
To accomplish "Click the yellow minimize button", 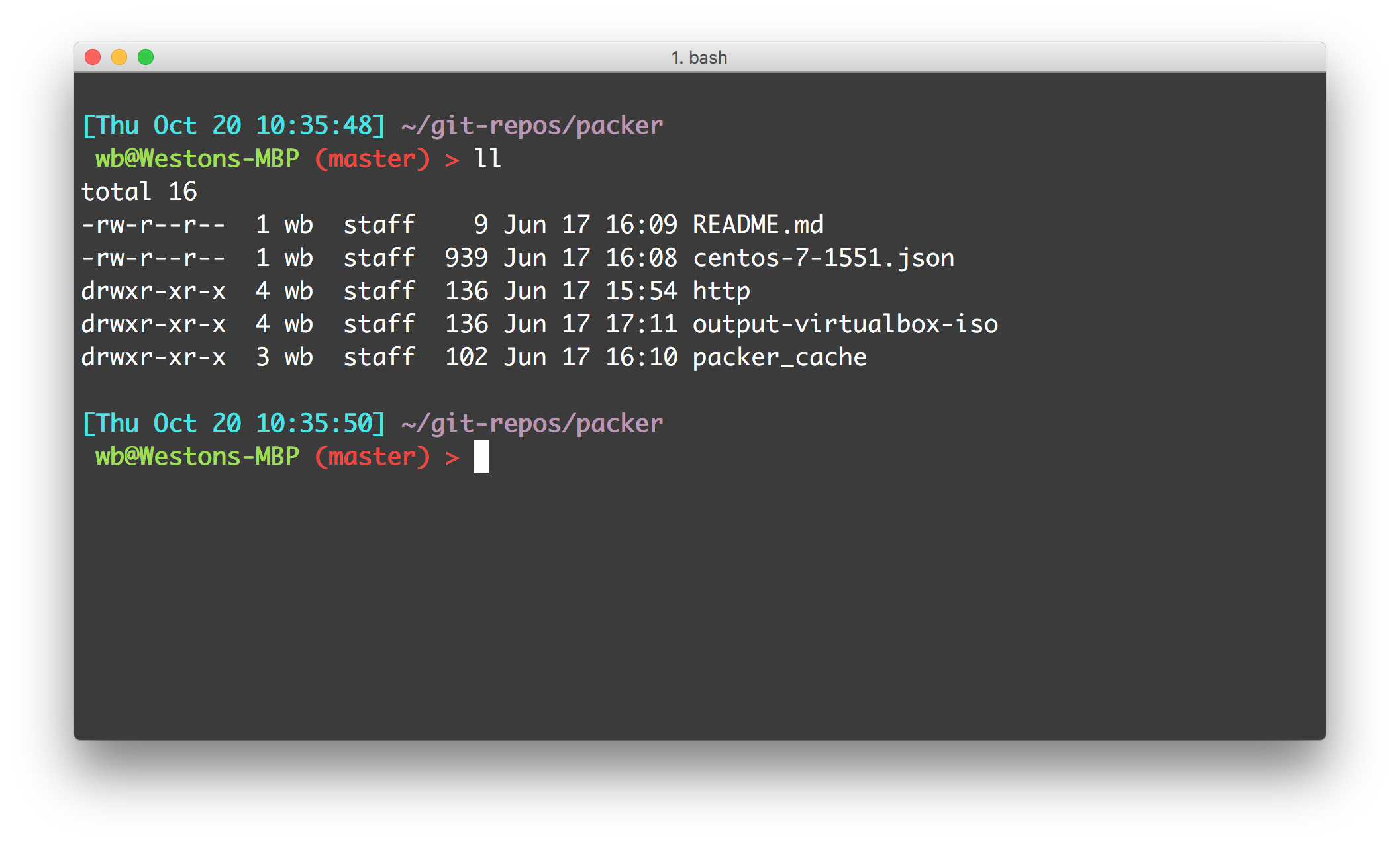I will [x=119, y=58].
